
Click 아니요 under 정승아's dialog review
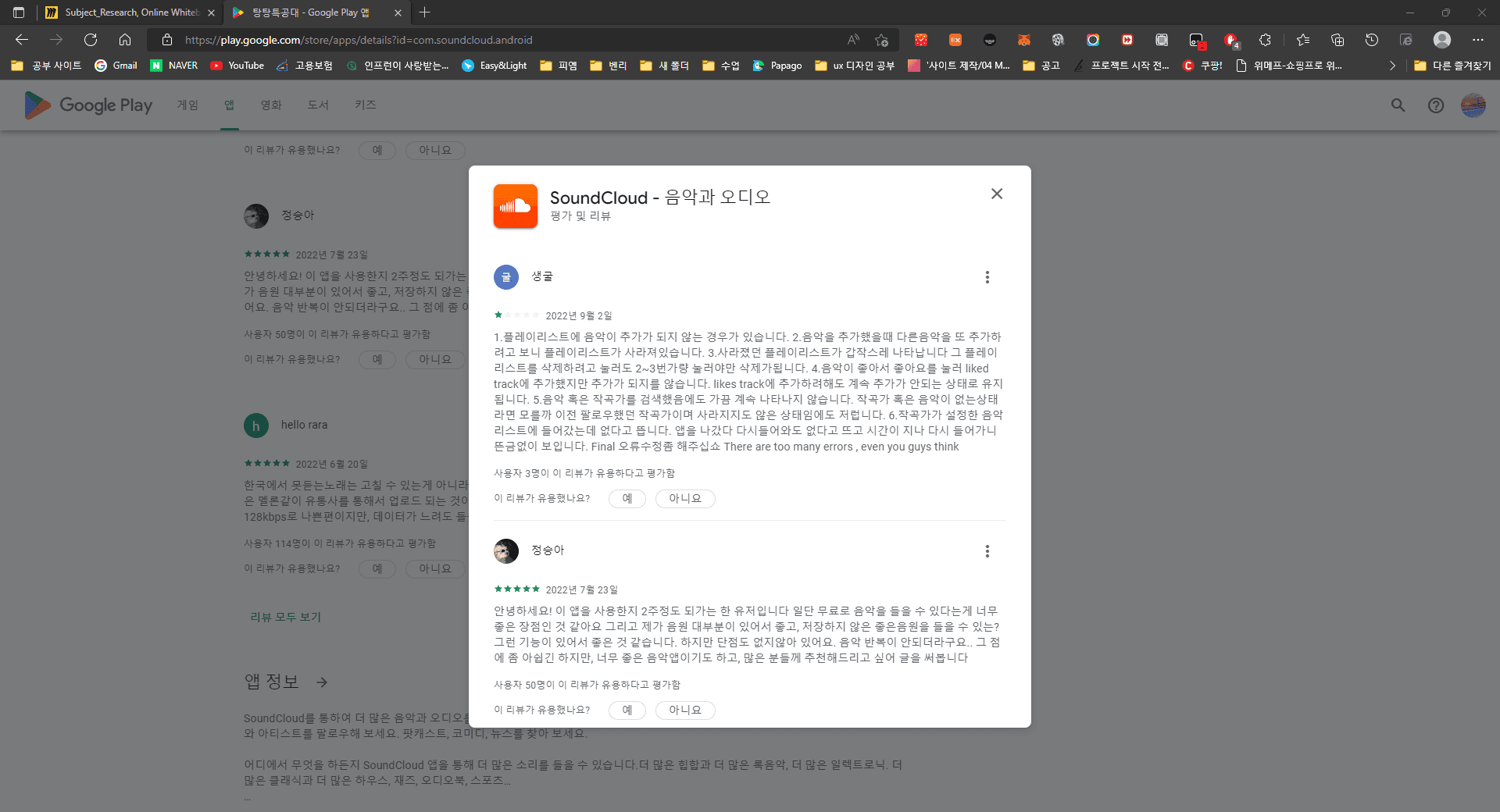685,710
